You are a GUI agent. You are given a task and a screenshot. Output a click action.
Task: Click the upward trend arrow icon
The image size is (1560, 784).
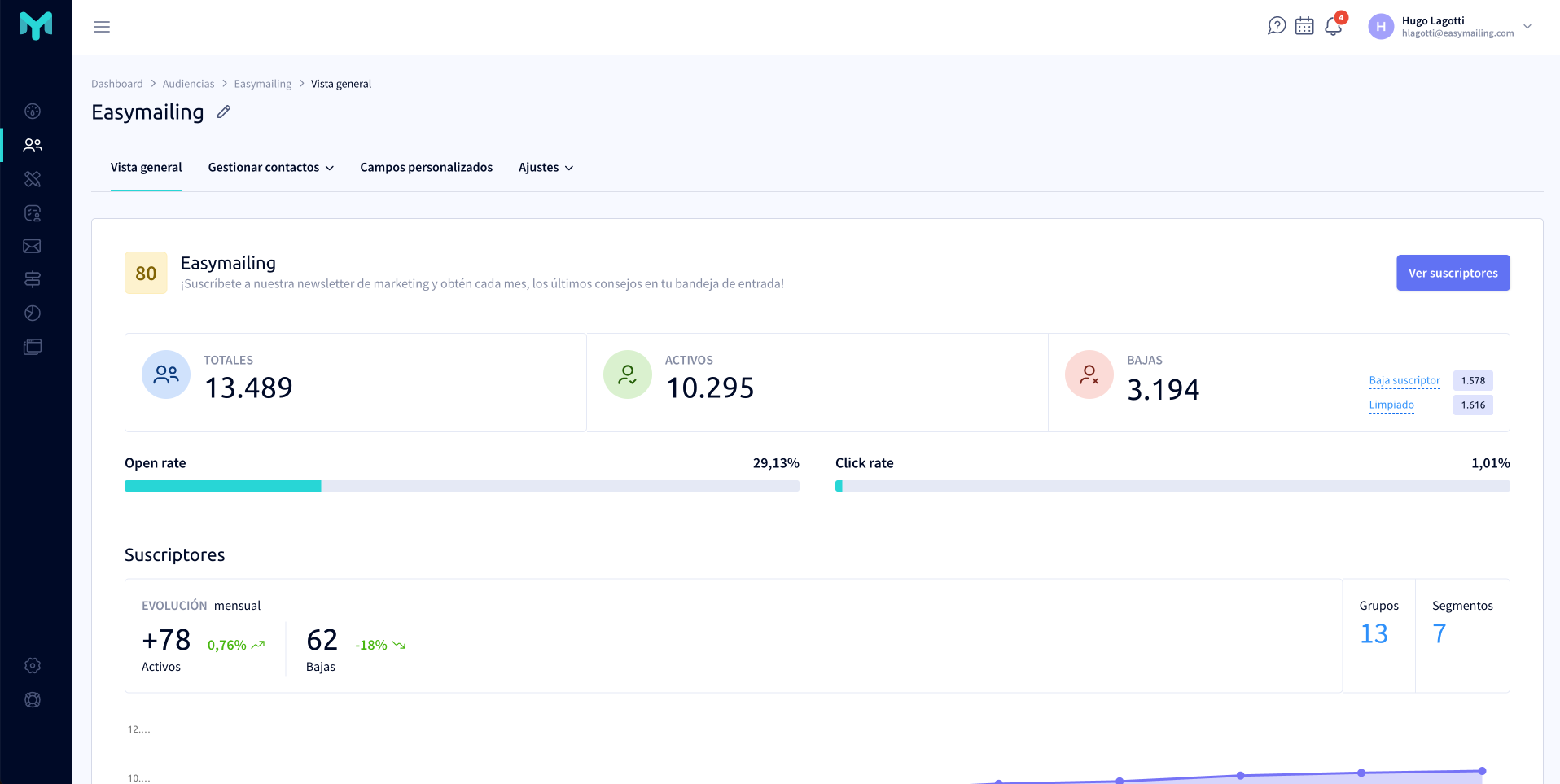tap(258, 645)
